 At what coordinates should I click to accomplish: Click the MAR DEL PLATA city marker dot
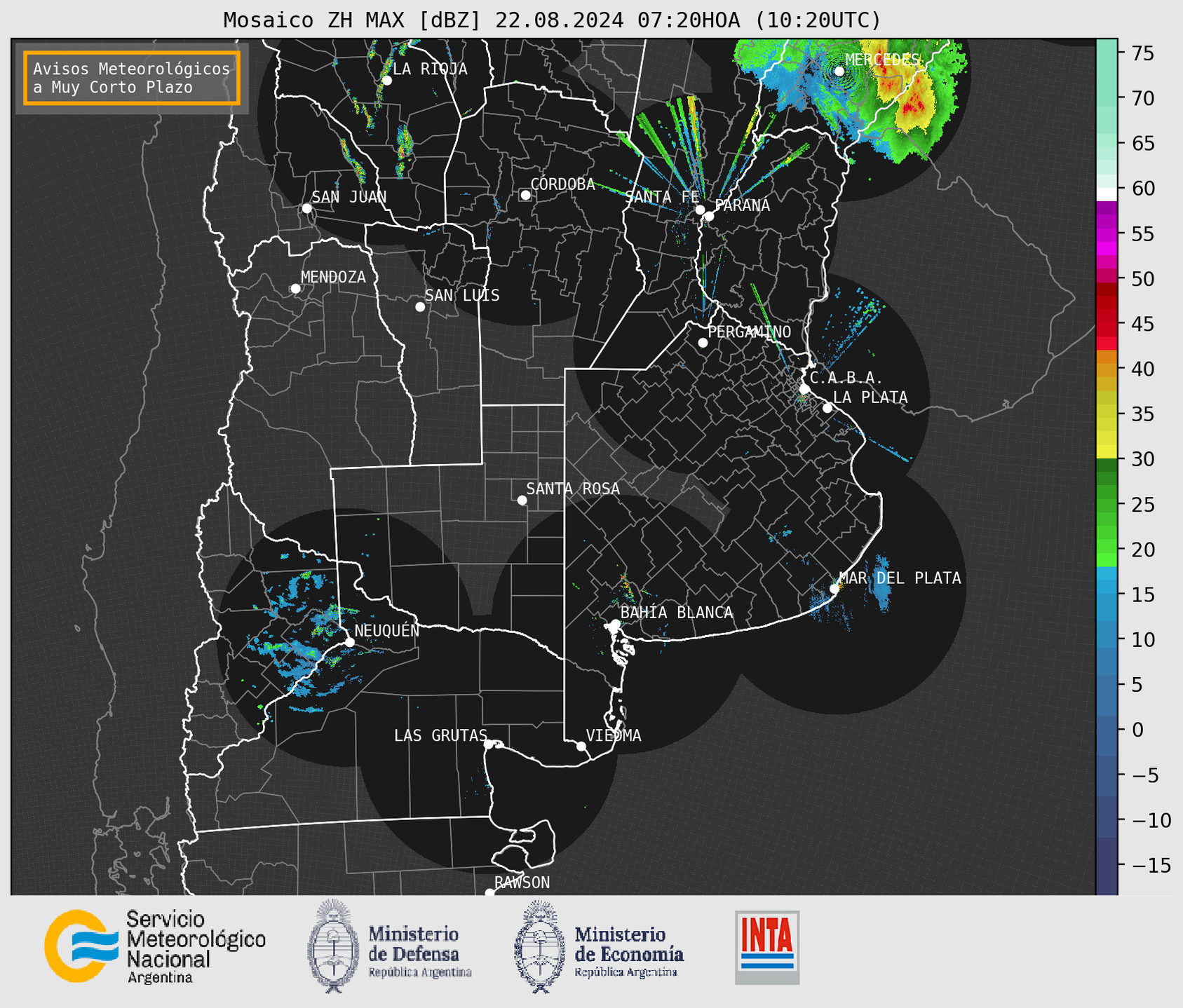(x=834, y=589)
